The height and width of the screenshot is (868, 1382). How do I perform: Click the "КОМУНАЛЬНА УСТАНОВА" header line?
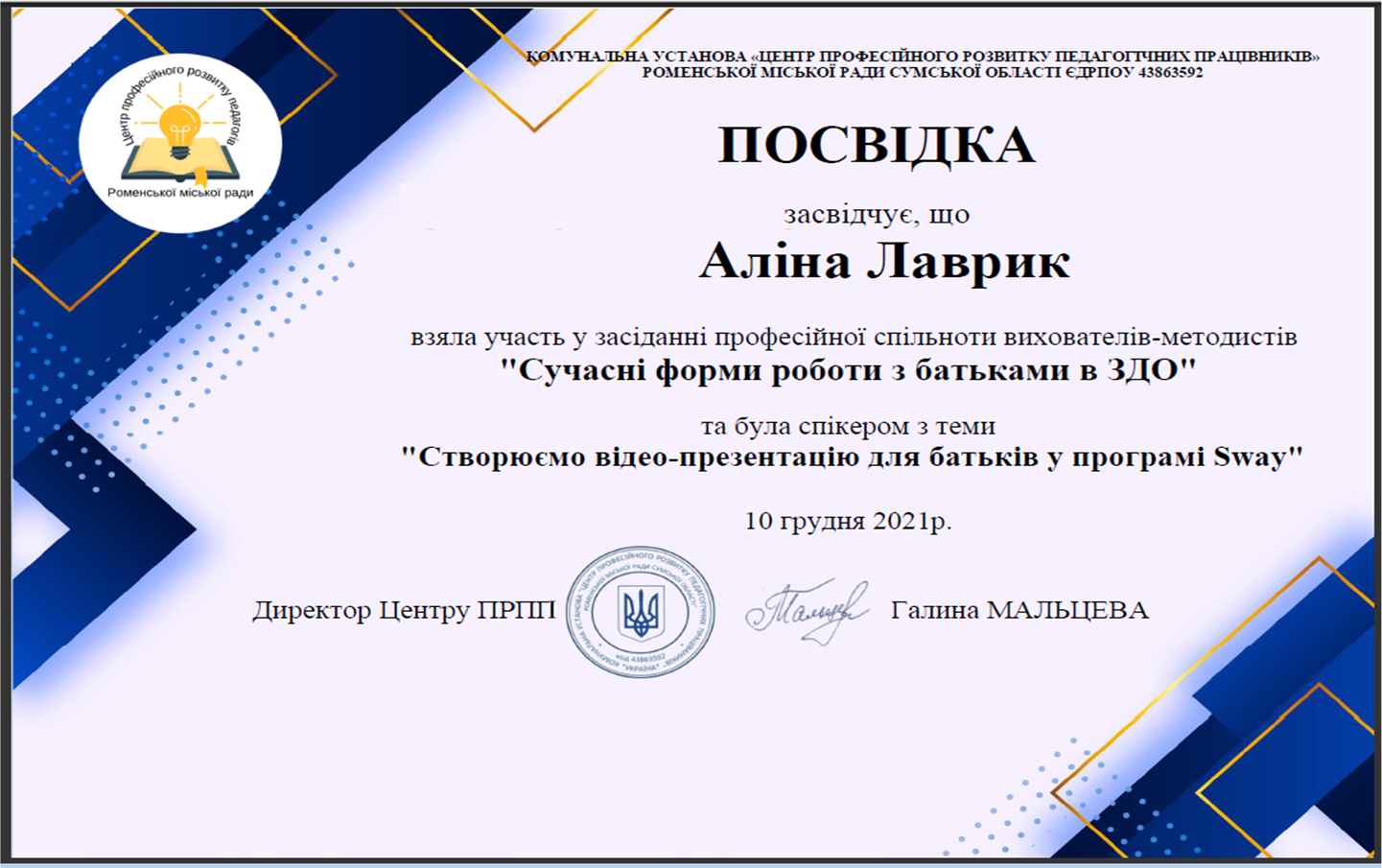922,57
